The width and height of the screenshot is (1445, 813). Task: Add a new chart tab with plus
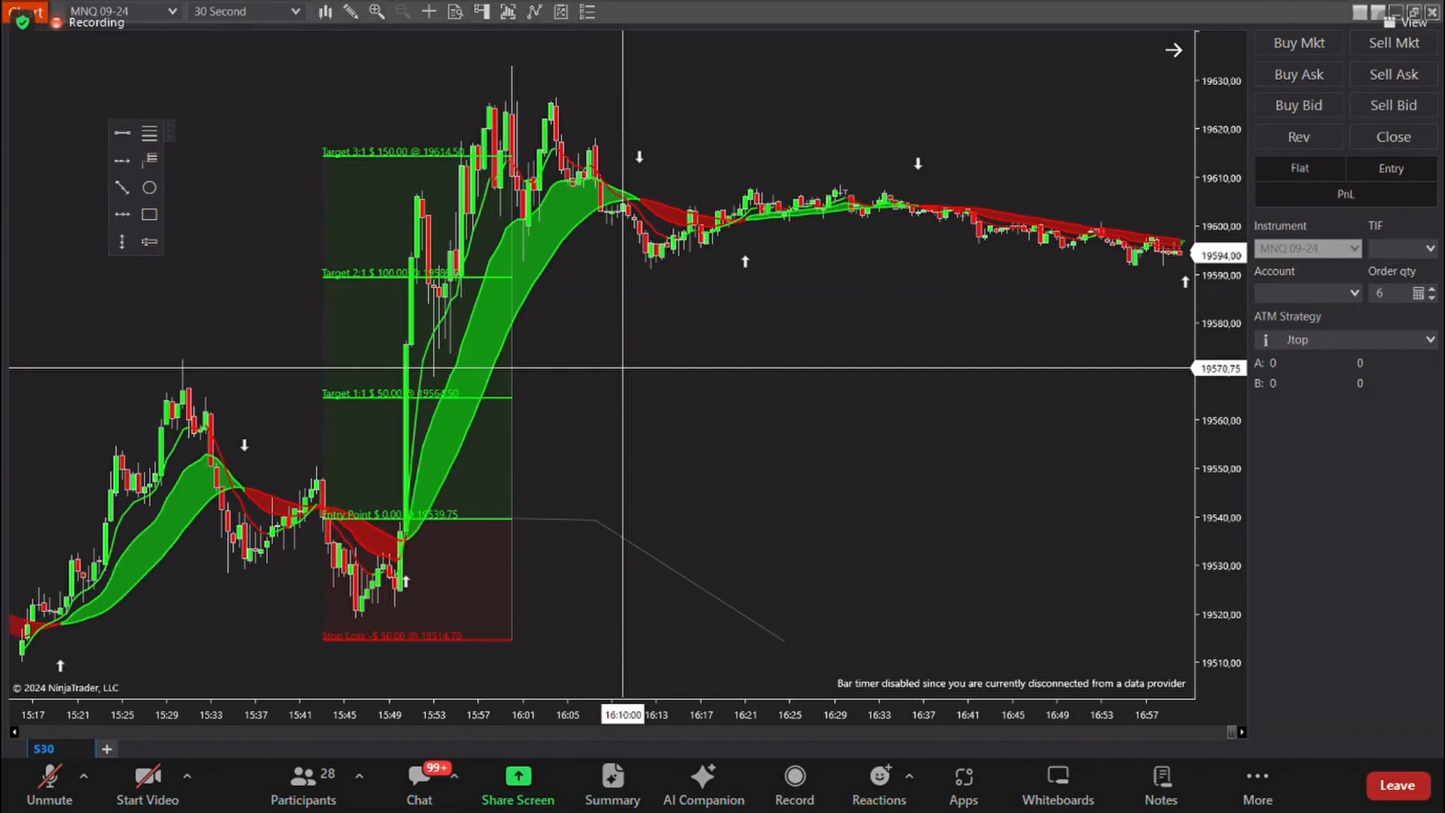click(106, 748)
